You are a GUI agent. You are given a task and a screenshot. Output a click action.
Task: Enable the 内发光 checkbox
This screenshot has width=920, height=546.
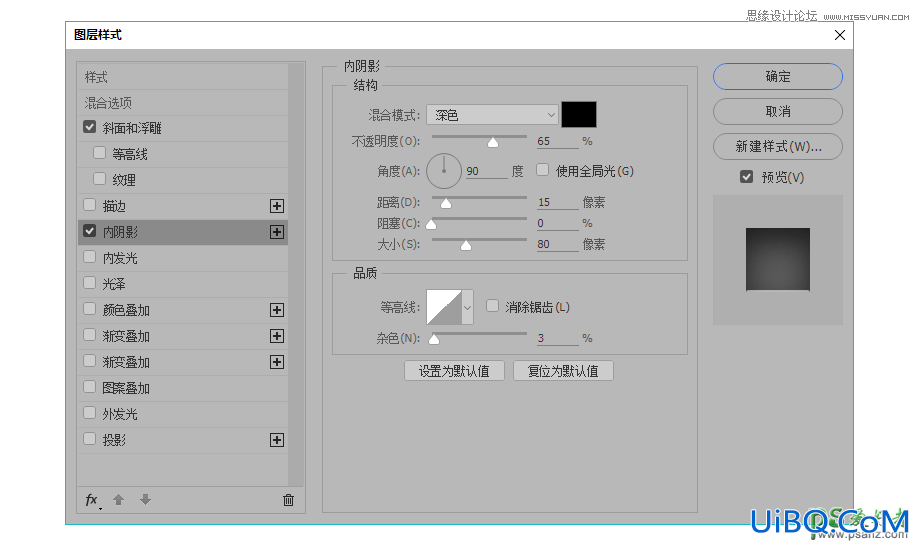[90, 257]
